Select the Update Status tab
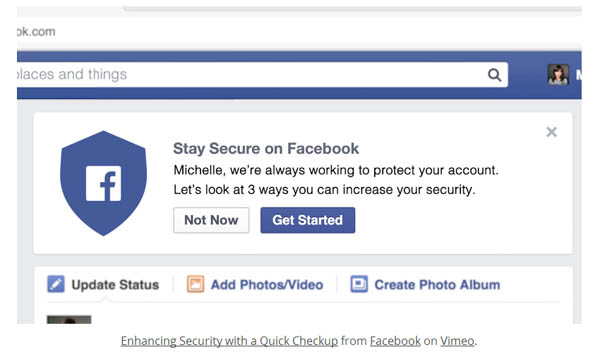 click(x=103, y=284)
